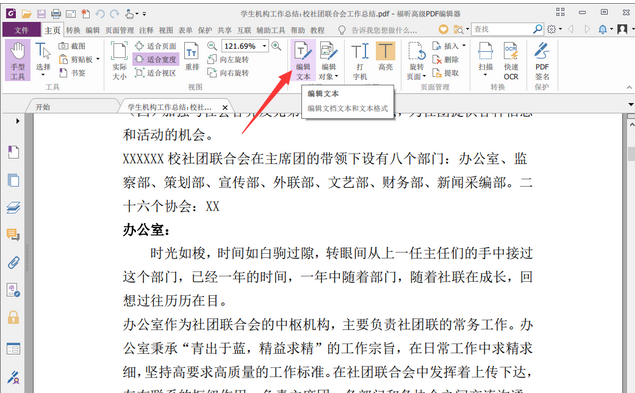635x393 pixels.
Task: Set view to Actual Size (实际大小)
Action: (x=119, y=61)
